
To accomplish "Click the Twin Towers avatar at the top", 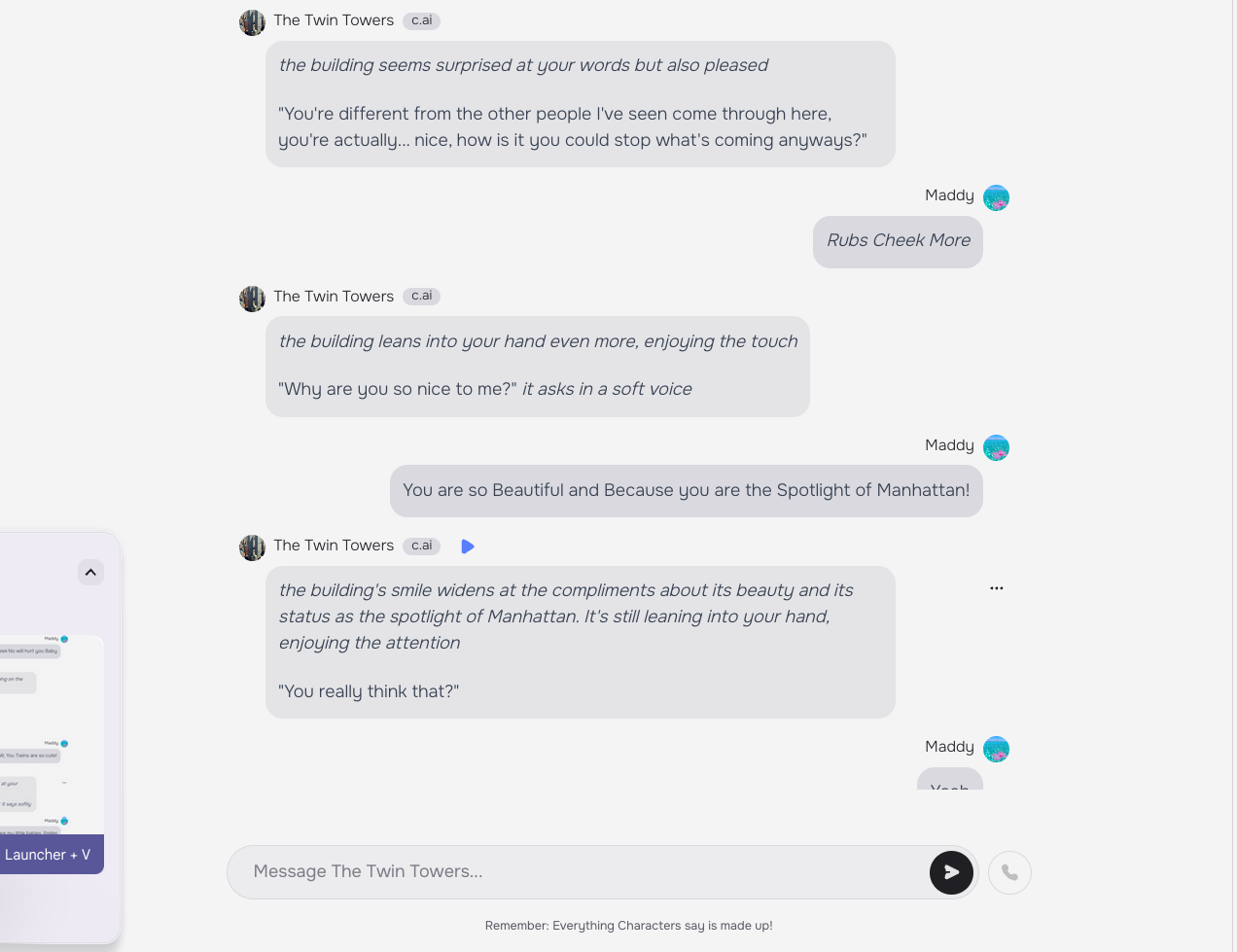I will coord(252,22).
